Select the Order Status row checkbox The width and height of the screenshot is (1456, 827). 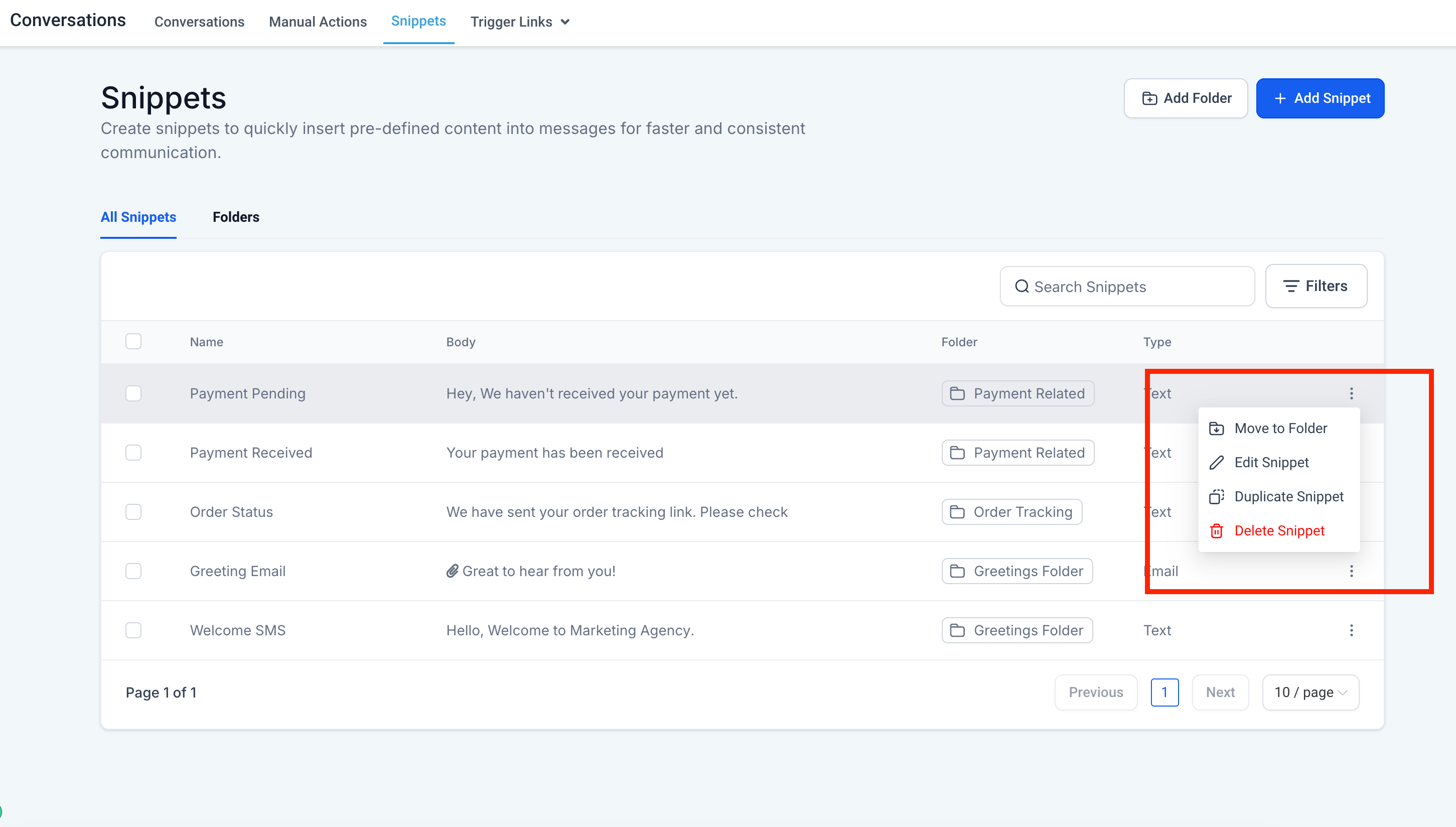tap(133, 512)
